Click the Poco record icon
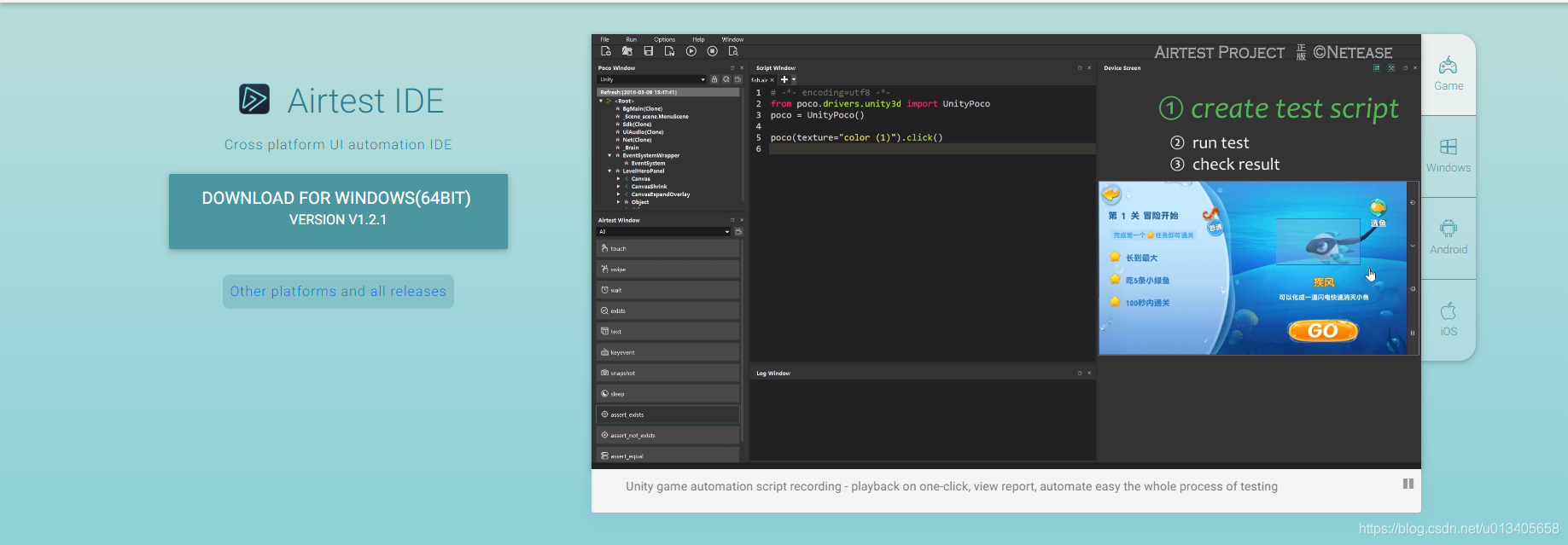The height and width of the screenshot is (545, 1568). pos(737,79)
